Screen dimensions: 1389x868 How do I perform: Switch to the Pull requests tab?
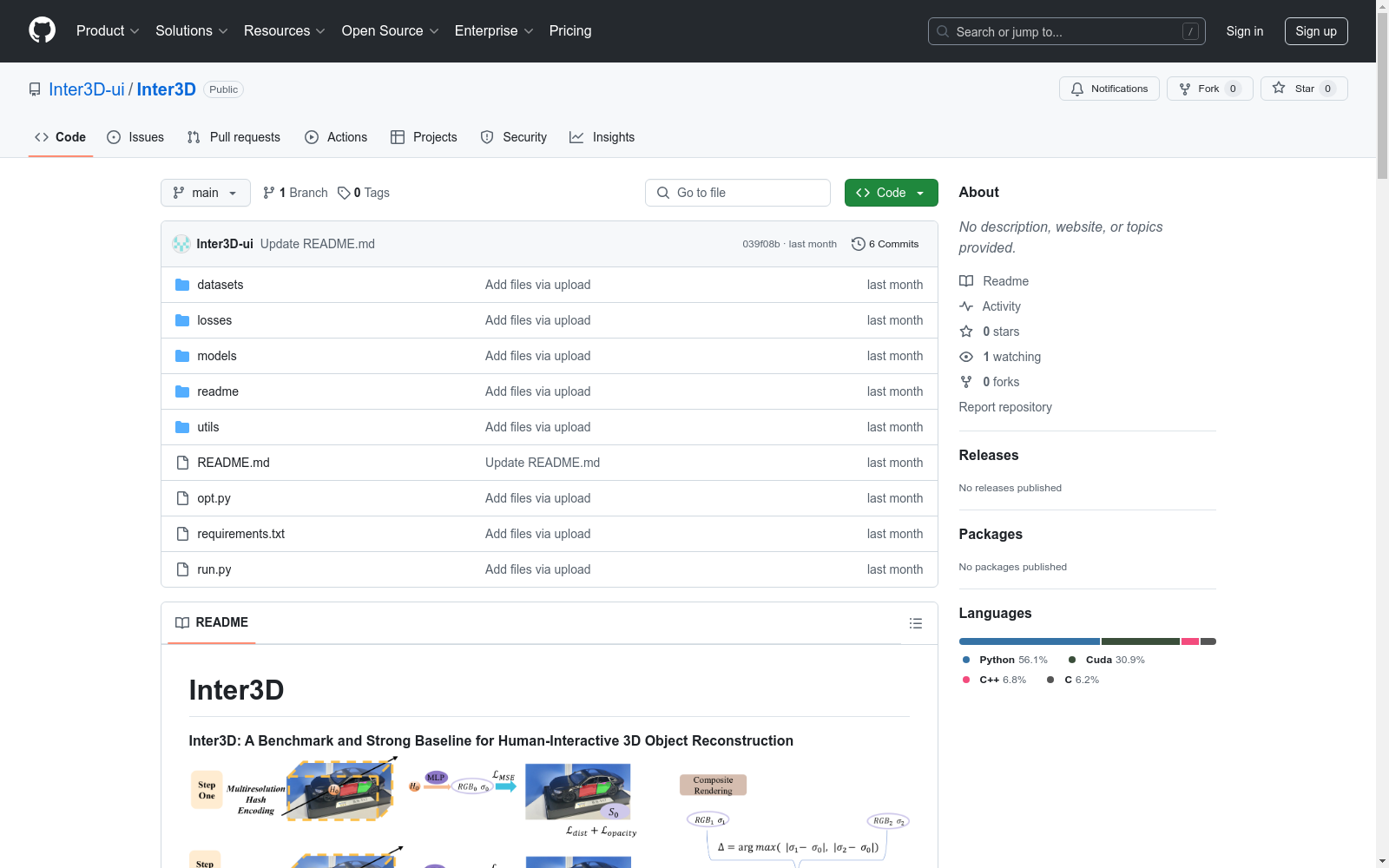[234, 137]
